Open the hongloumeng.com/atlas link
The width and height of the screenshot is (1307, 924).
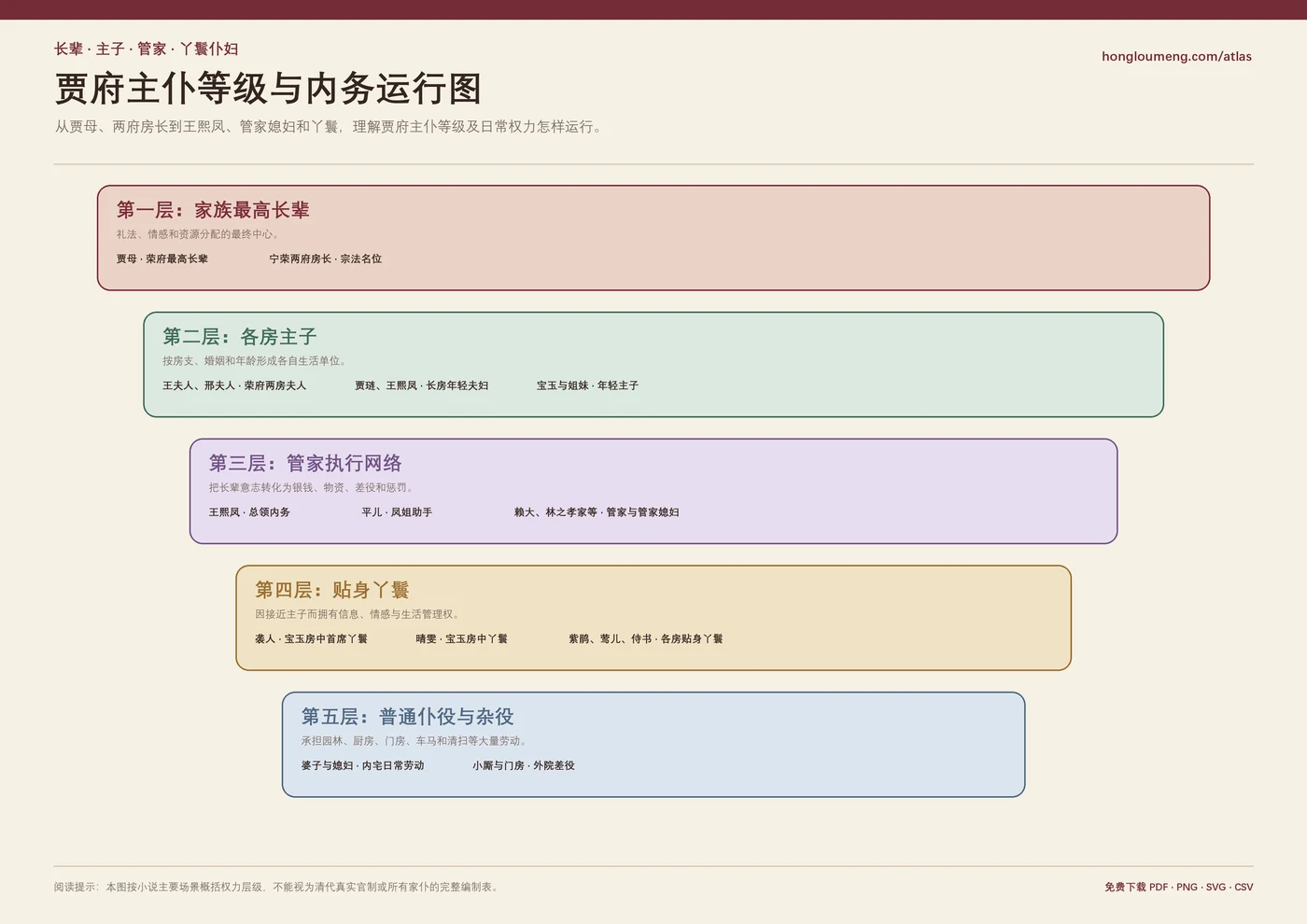[x=1176, y=56]
